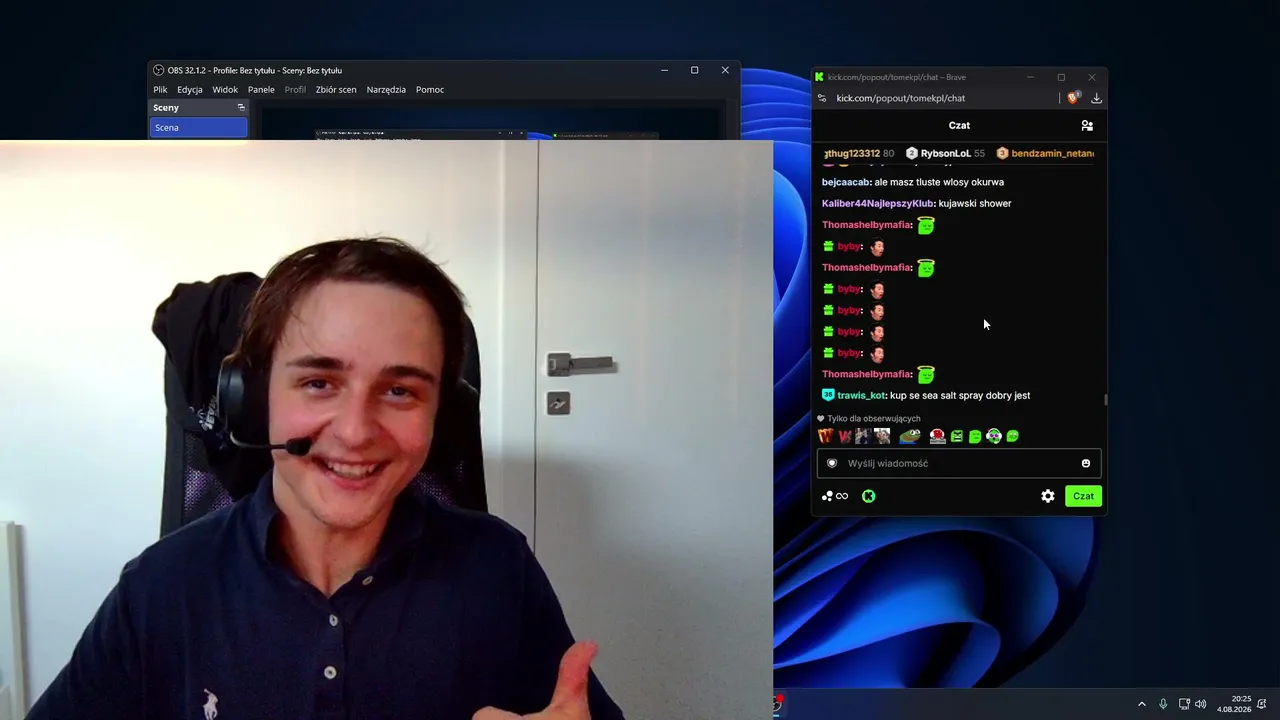Open the chat users list icon

click(x=1087, y=126)
